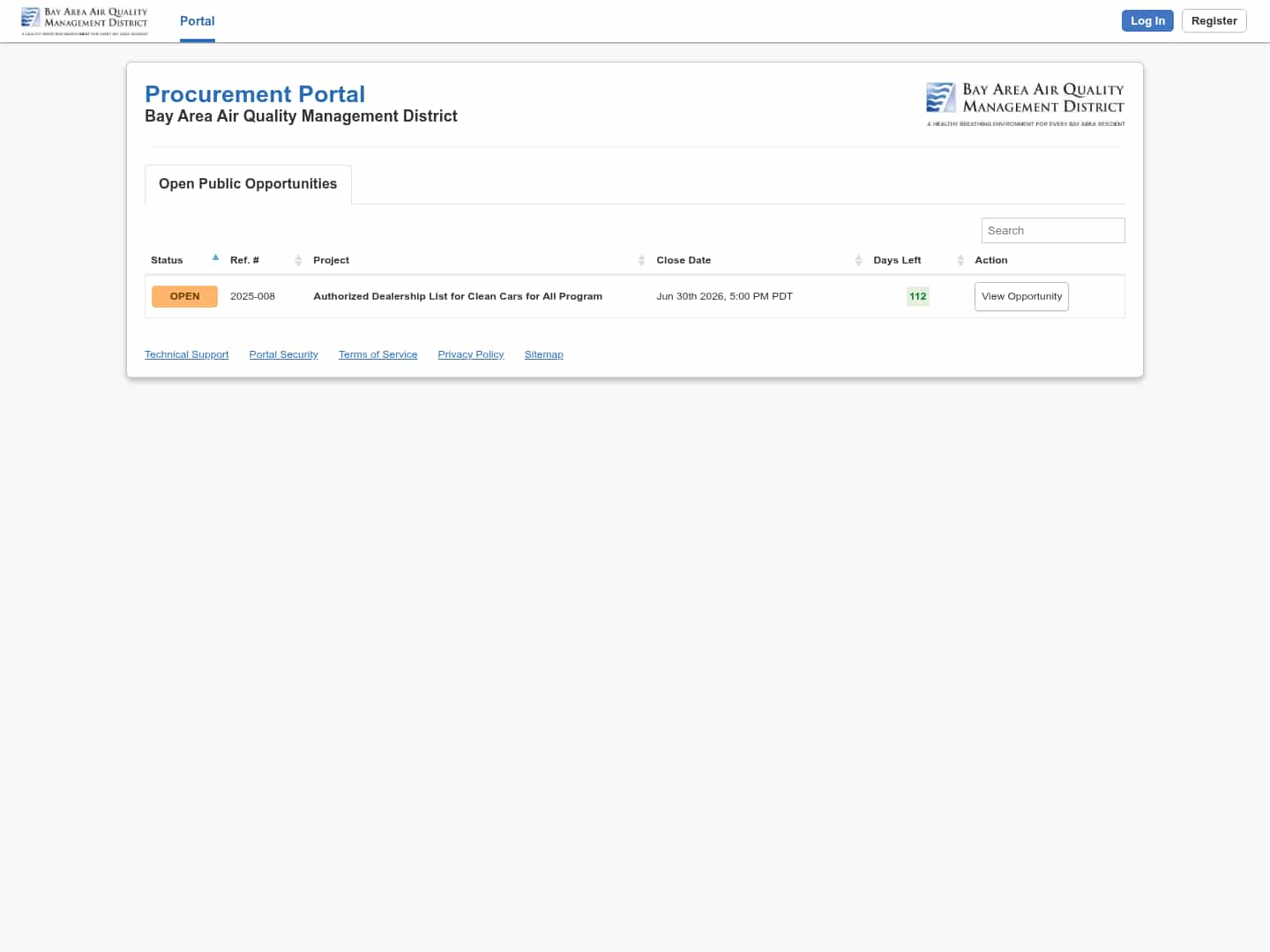
Task: Sort by Project column header
Action: pyautogui.click(x=331, y=260)
